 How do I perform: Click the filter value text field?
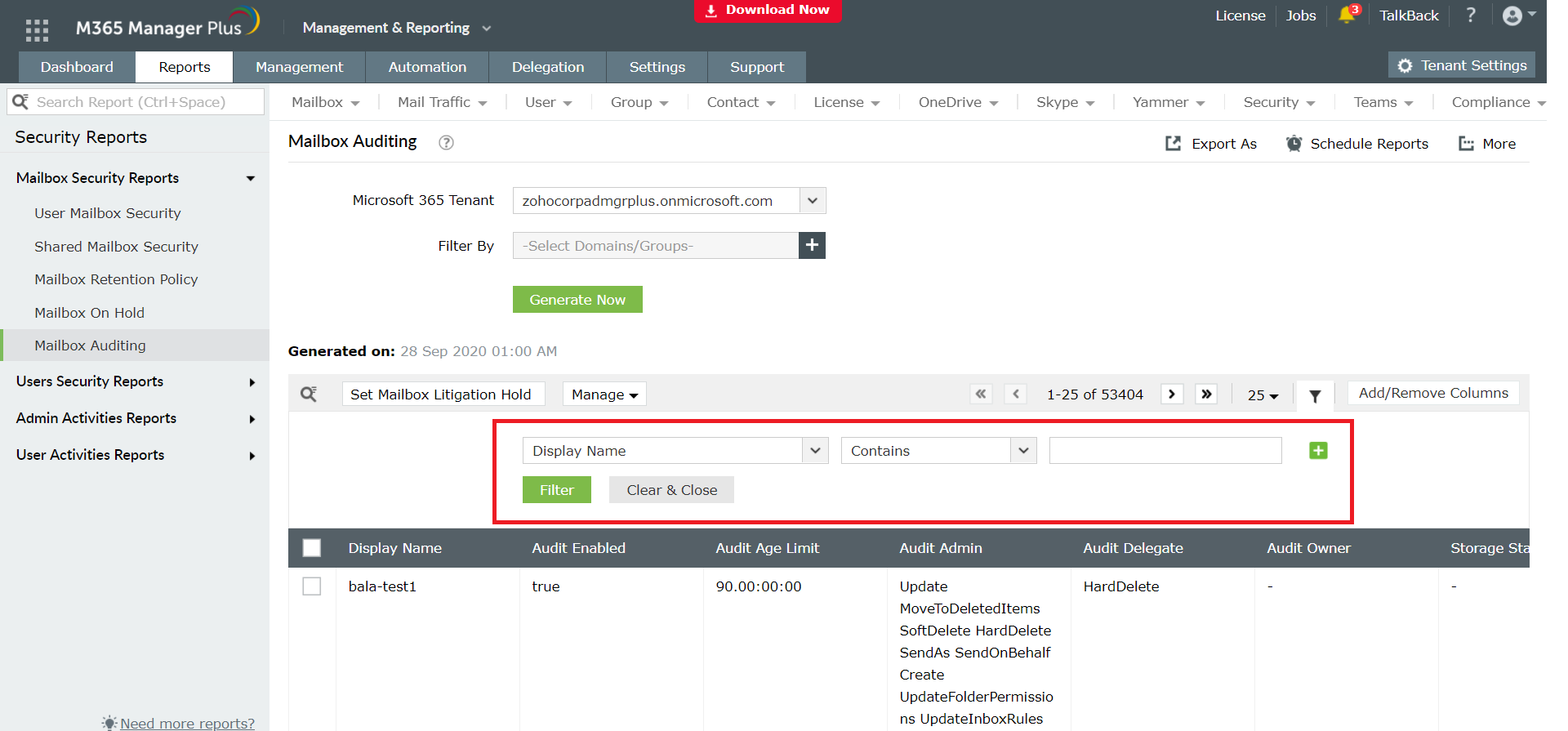coord(1165,451)
